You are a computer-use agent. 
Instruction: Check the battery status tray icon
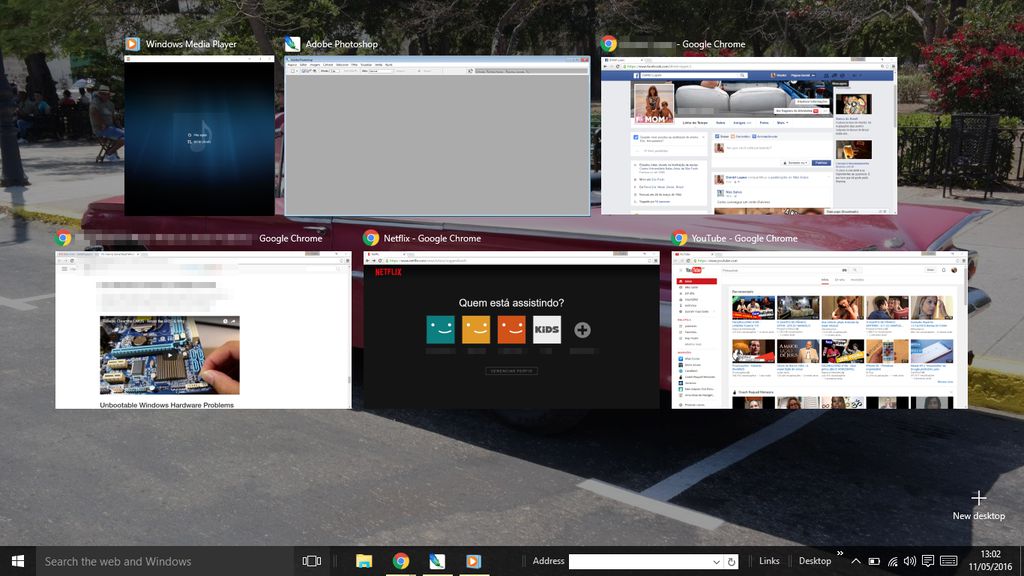click(x=874, y=561)
